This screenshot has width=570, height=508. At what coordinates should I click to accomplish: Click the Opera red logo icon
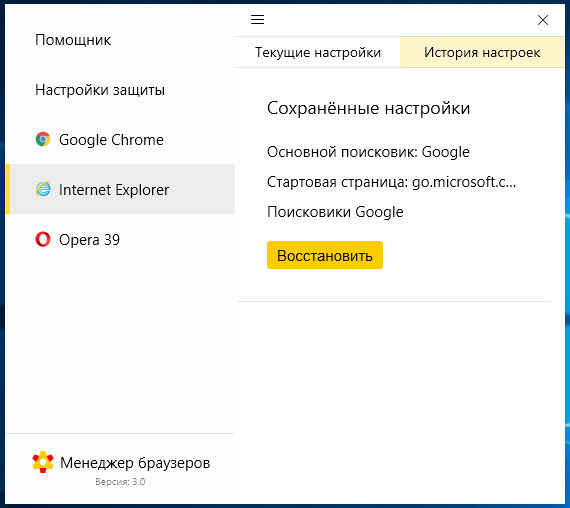(43, 239)
